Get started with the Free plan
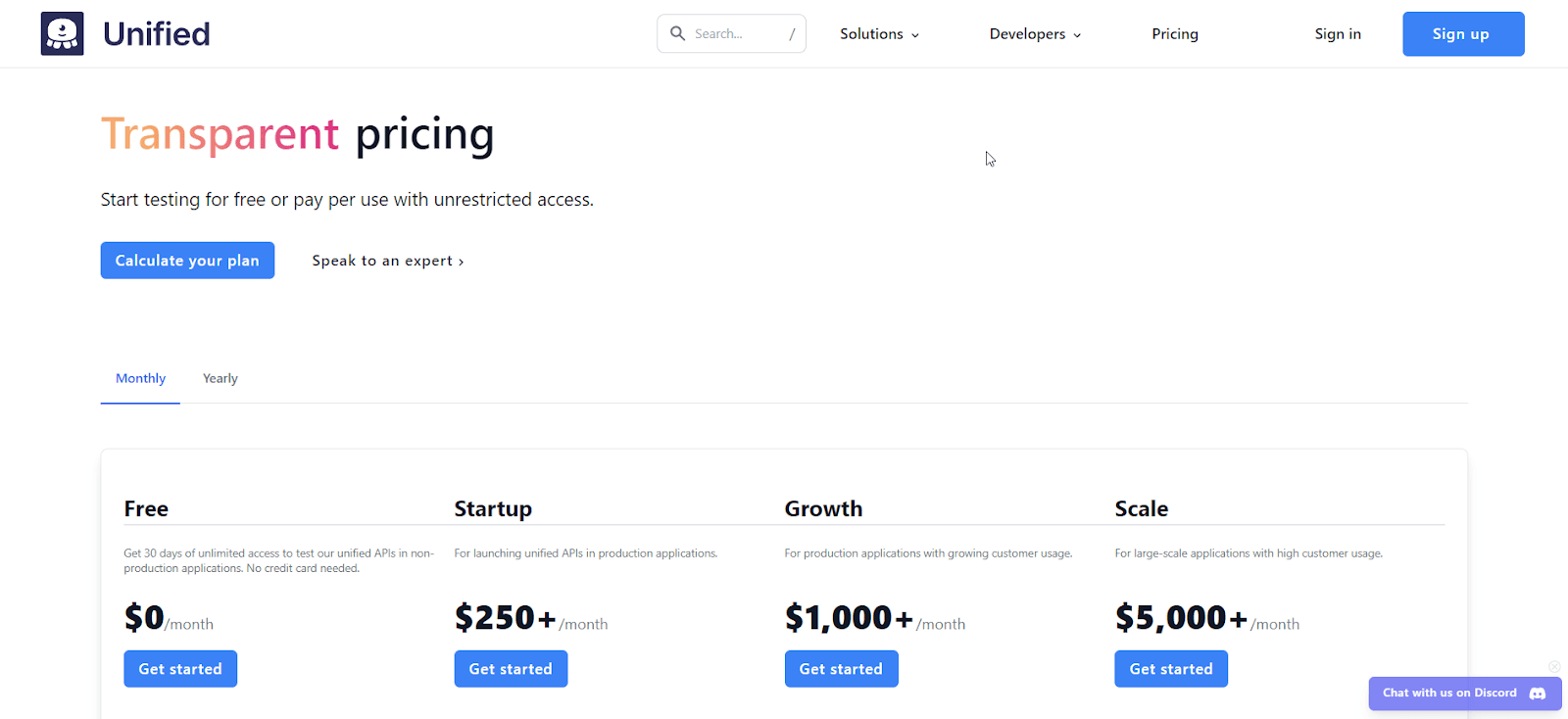This screenshot has width=1568, height=719. point(180,669)
